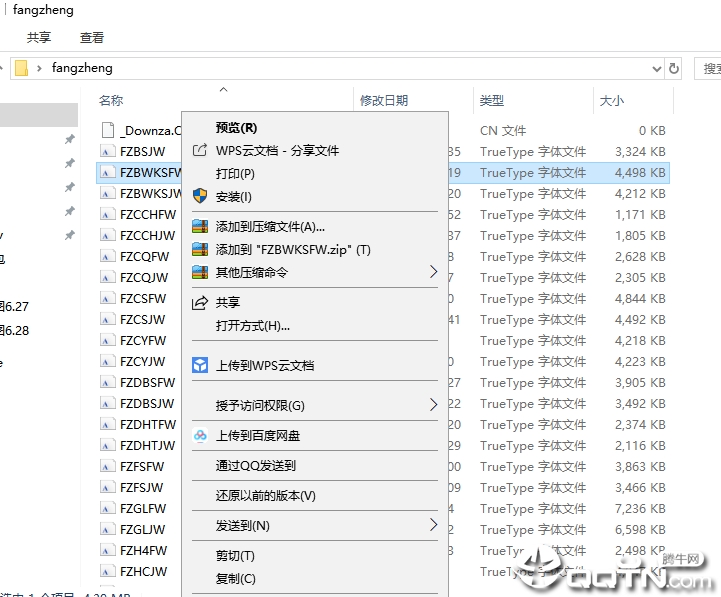721x597 pixels.
Task: Expand the 授予访问权限(G) submenu
Action: pos(433,405)
